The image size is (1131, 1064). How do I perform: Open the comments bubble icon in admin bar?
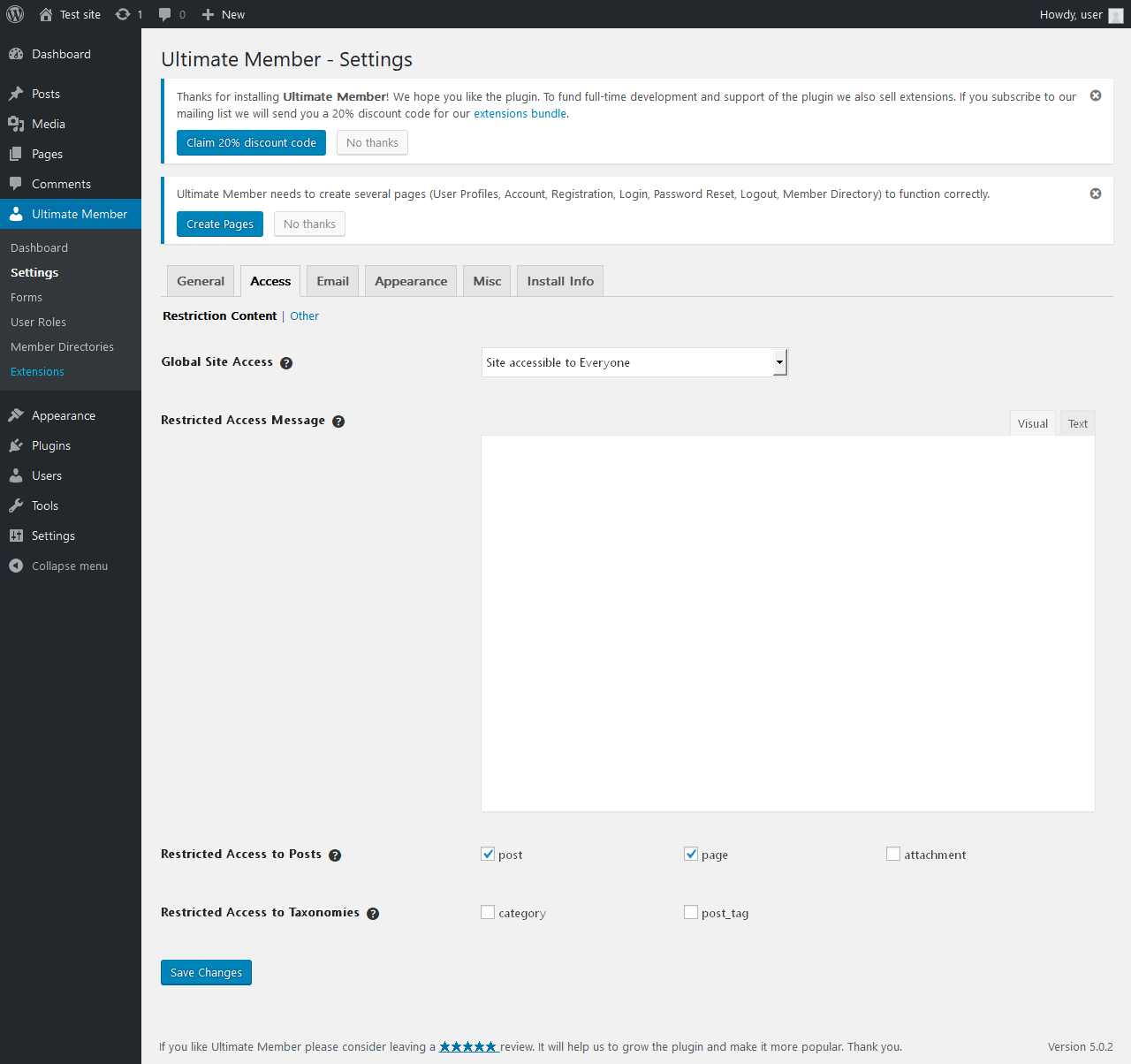click(x=164, y=14)
